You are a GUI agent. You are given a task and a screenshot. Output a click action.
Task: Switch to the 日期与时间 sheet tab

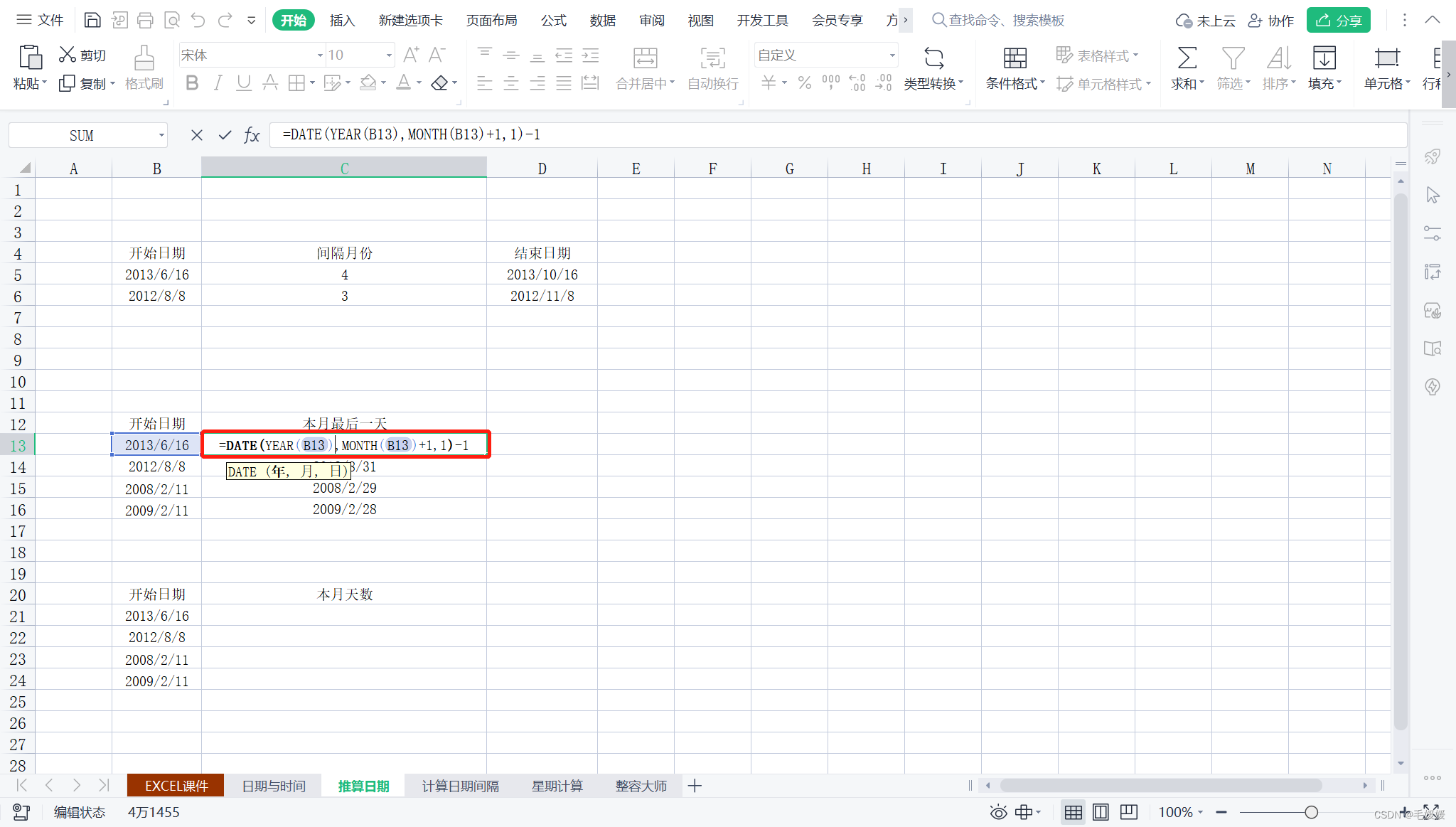(x=271, y=786)
